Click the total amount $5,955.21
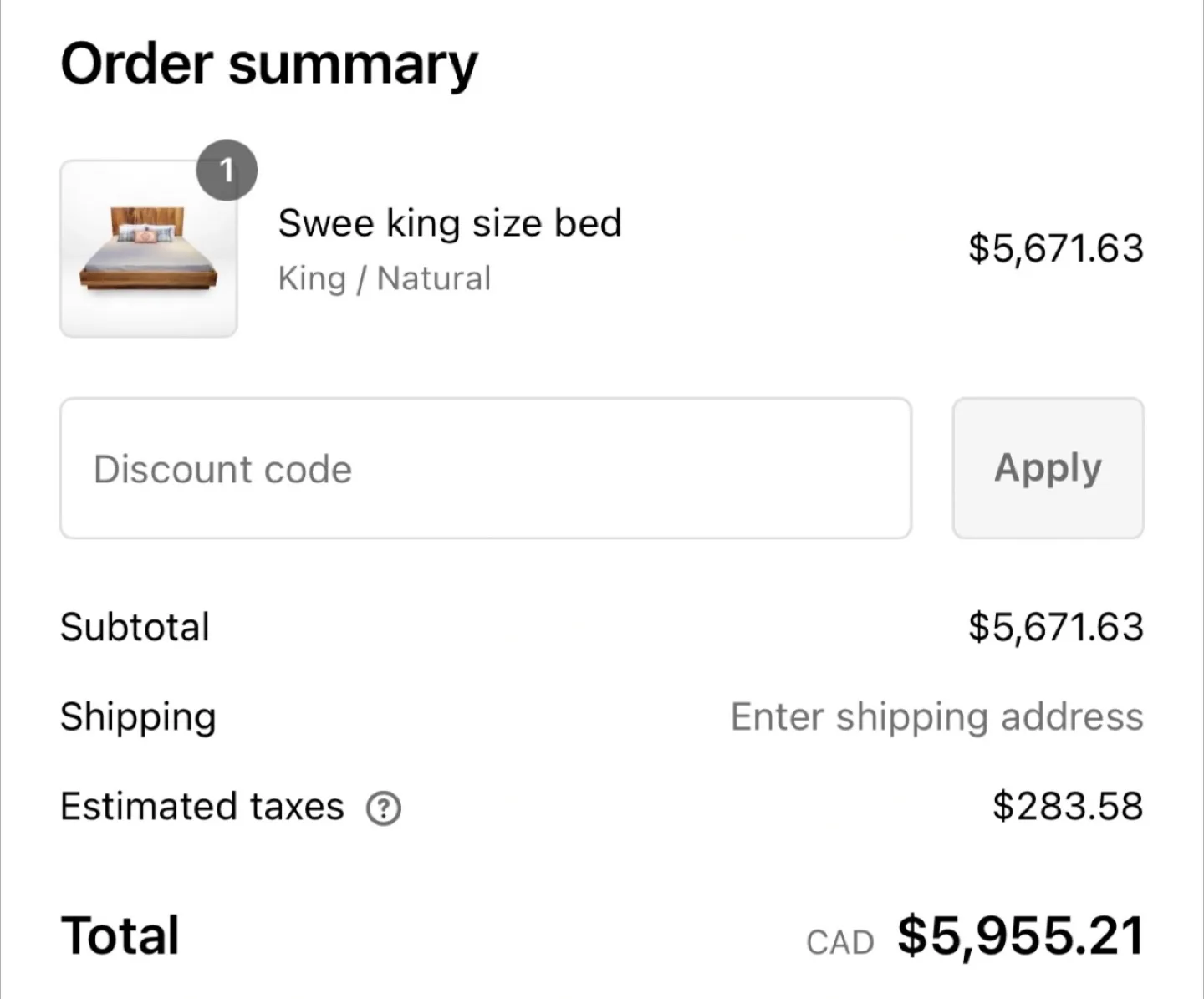Image resolution: width=1204 pixels, height=999 pixels. 1019,935
